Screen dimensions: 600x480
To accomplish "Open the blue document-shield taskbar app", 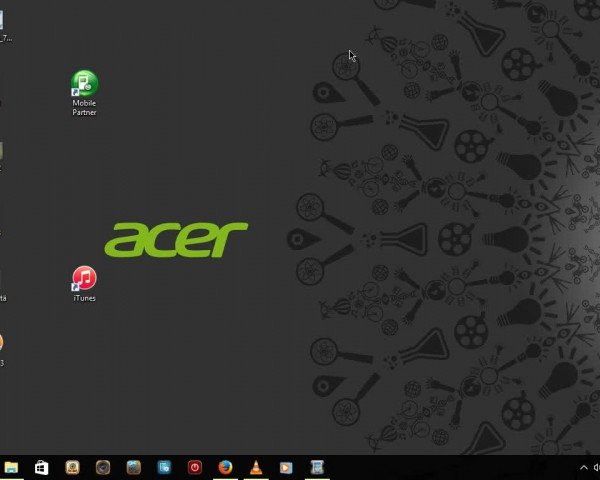I will pyautogui.click(x=164, y=467).
